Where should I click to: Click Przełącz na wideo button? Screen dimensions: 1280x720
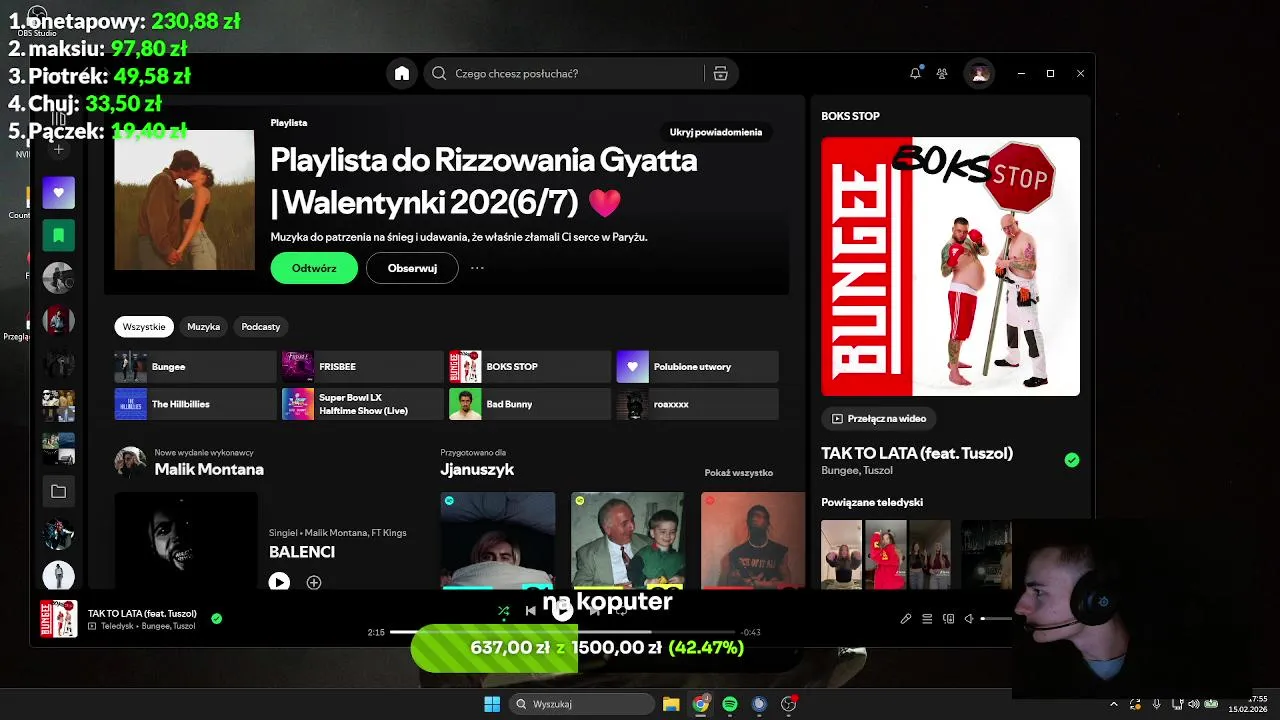tap(879, 419)
